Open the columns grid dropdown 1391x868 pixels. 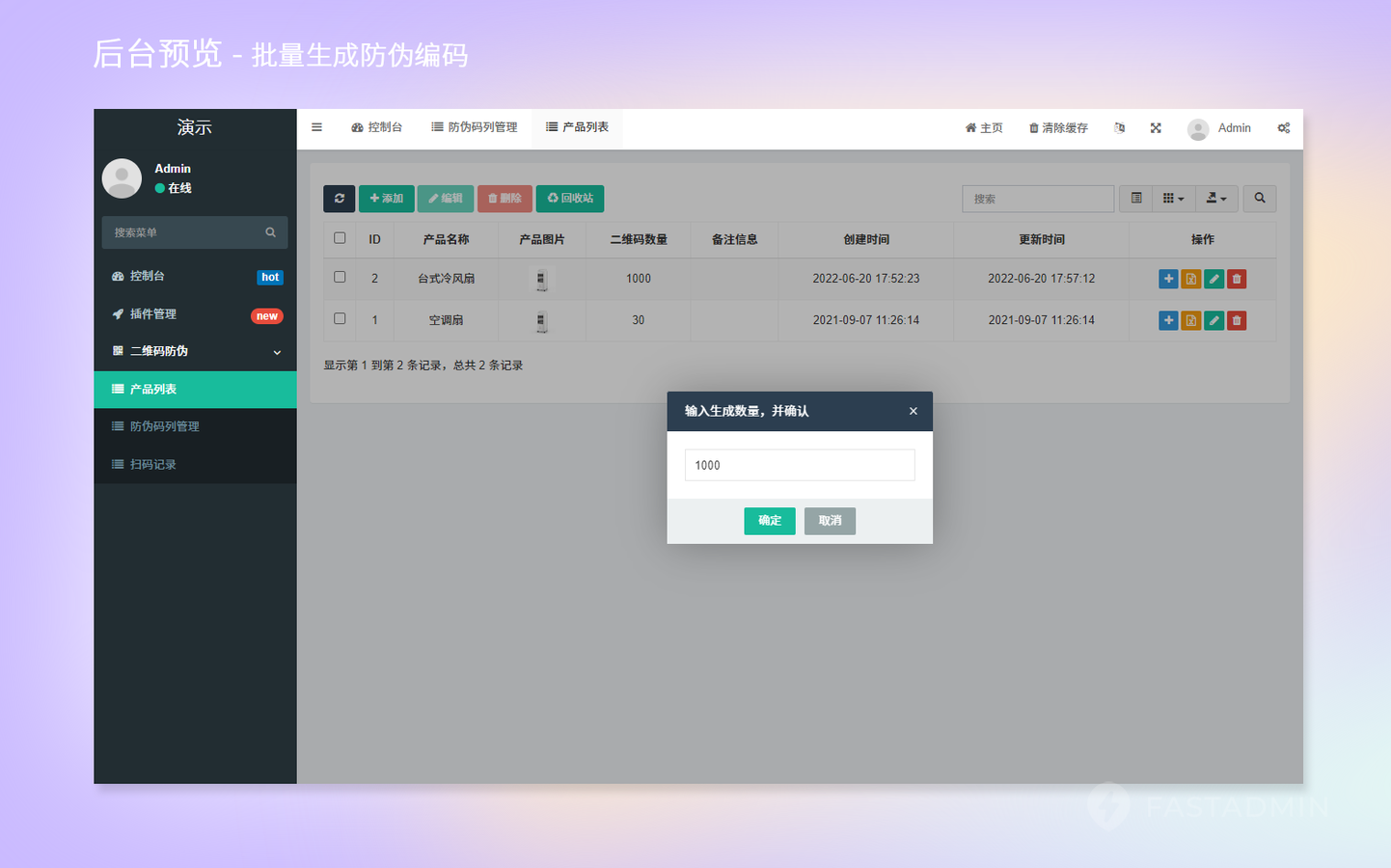click(1172, 199)
